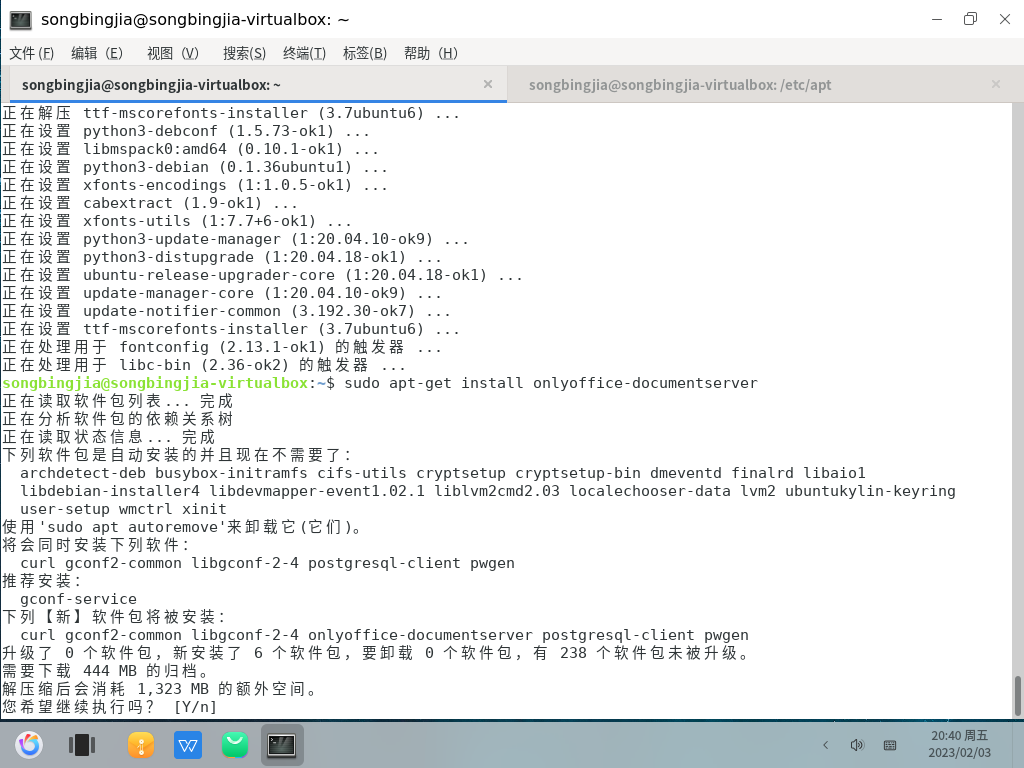Open the clock showing 20:40 周五

click(959, 744)
